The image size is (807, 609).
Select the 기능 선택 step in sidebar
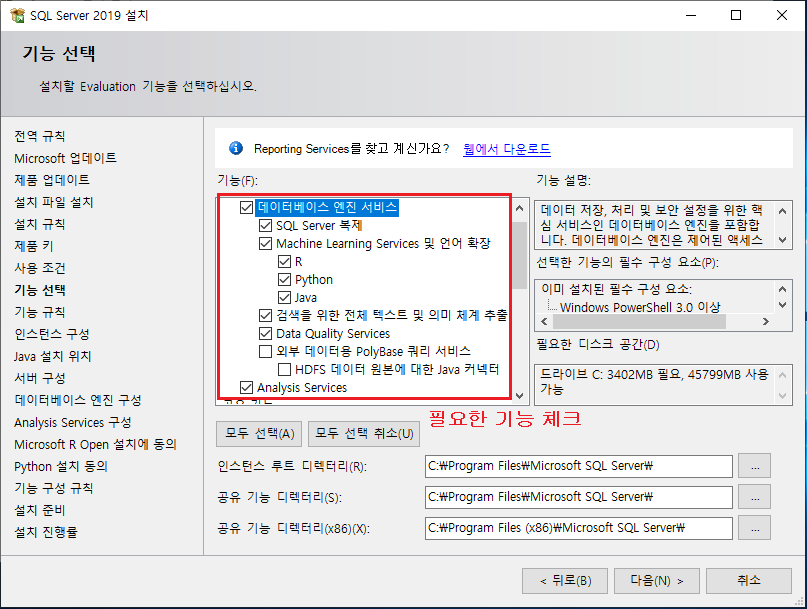40,290
